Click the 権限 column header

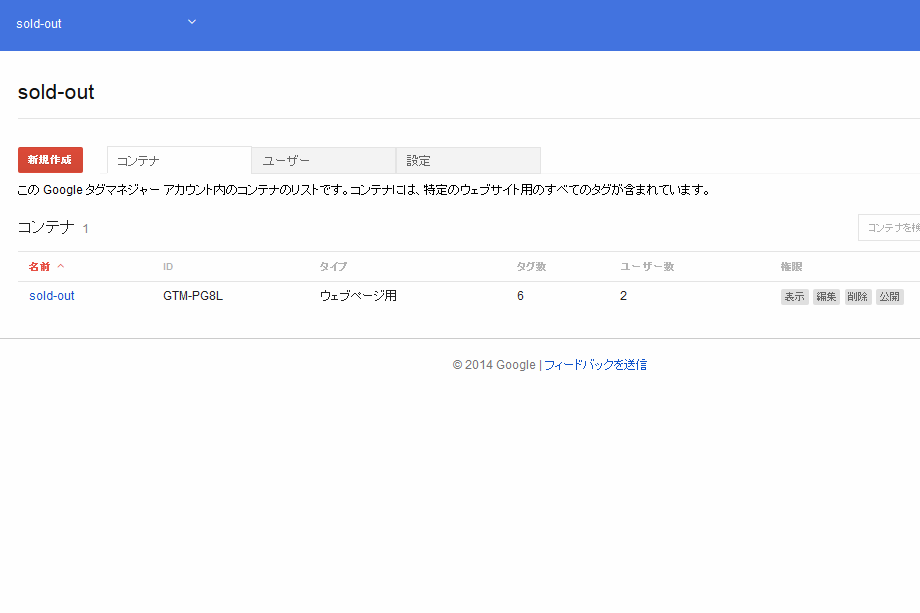tap(791, 267)
